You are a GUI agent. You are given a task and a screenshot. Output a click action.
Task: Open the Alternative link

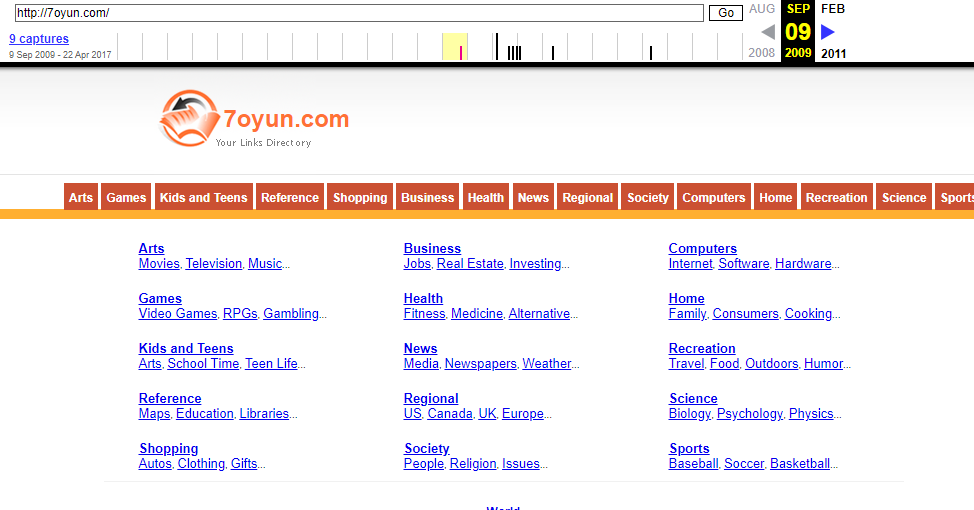point(539,314)
